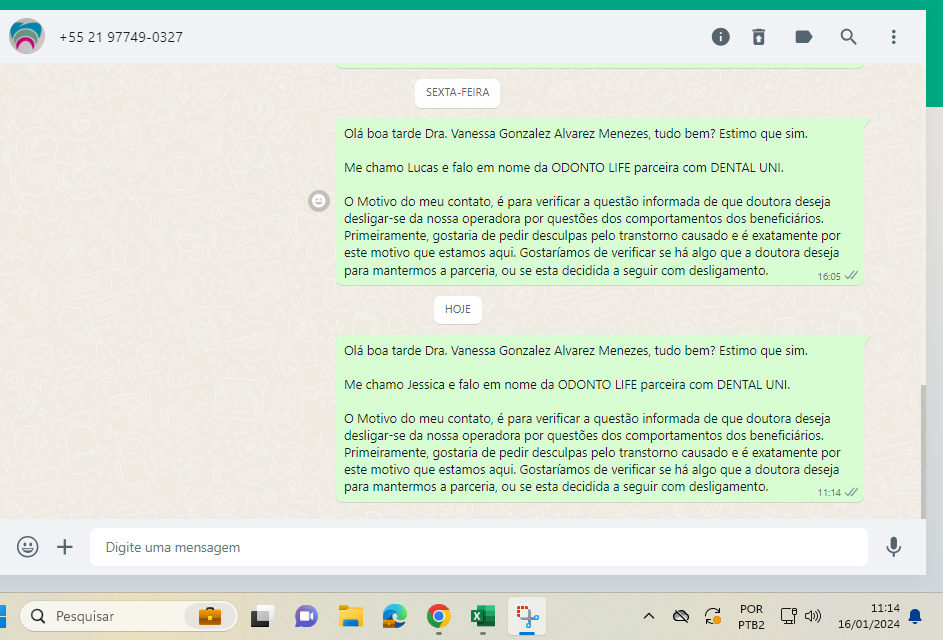The image size is (943, 640).
Task: Click the sync refresh tray icon
Action: [x=713, y=616]
